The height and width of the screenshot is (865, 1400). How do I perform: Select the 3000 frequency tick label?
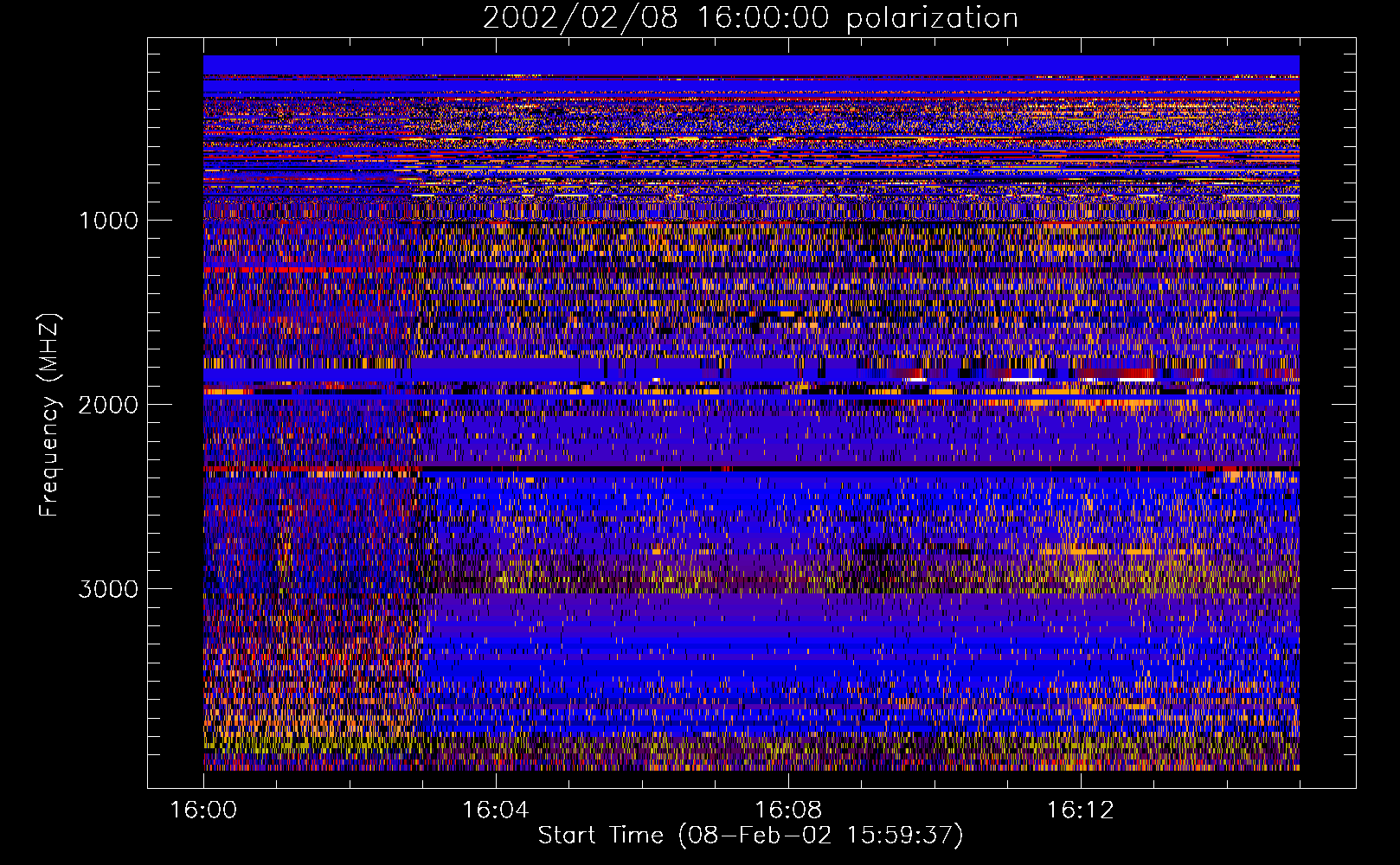point(108,589)
